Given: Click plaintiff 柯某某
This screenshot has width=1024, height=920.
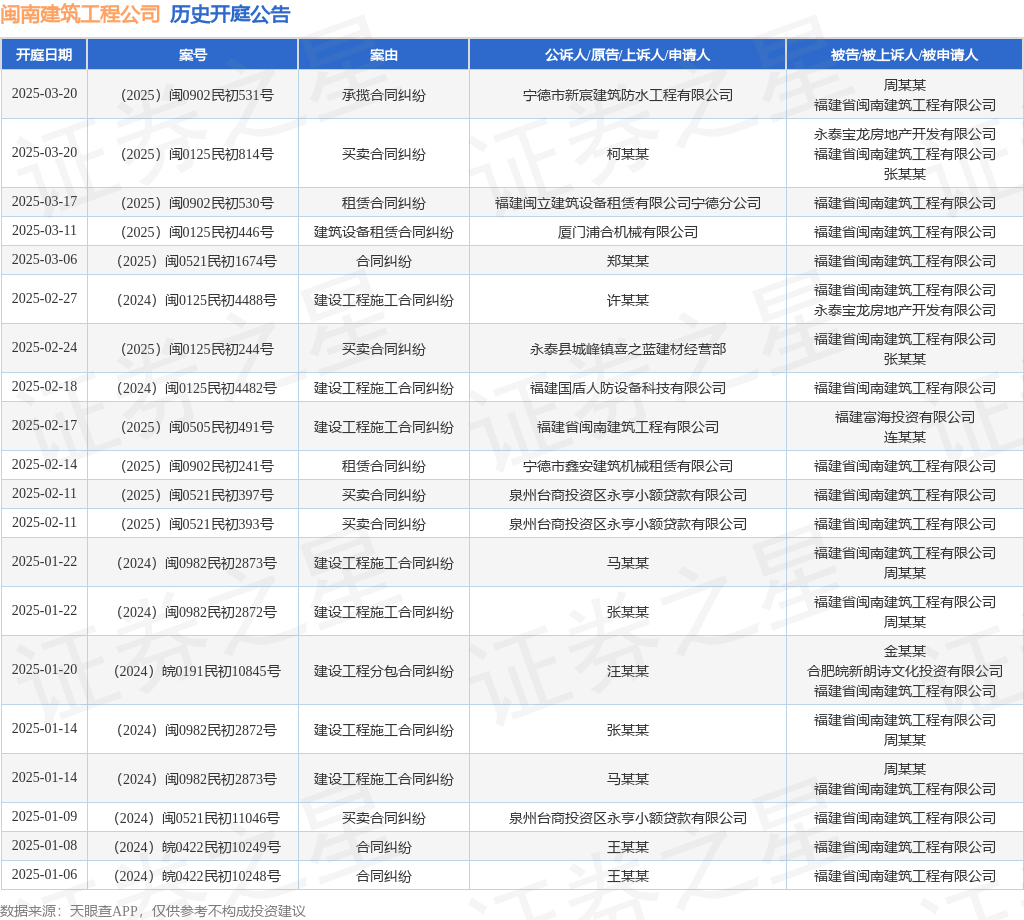Looking at the screenshot, I should pyautogui.click(x=628, y=154).
